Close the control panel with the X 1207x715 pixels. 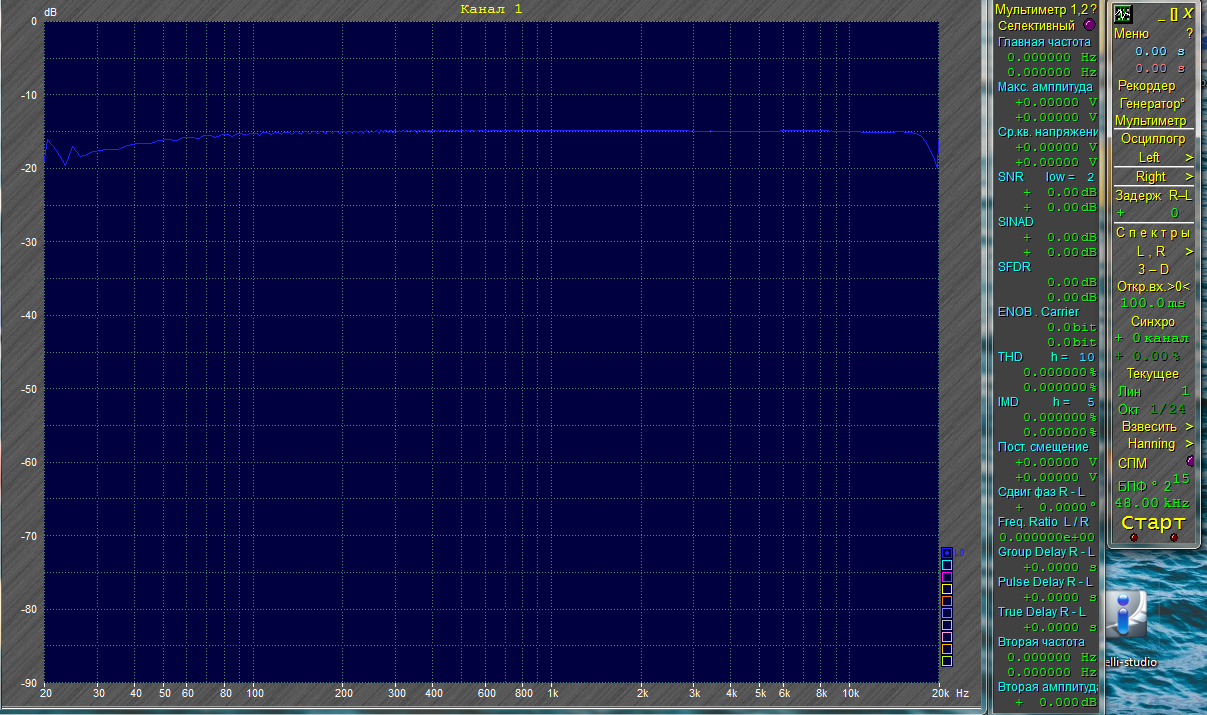tap(1188, 14)
